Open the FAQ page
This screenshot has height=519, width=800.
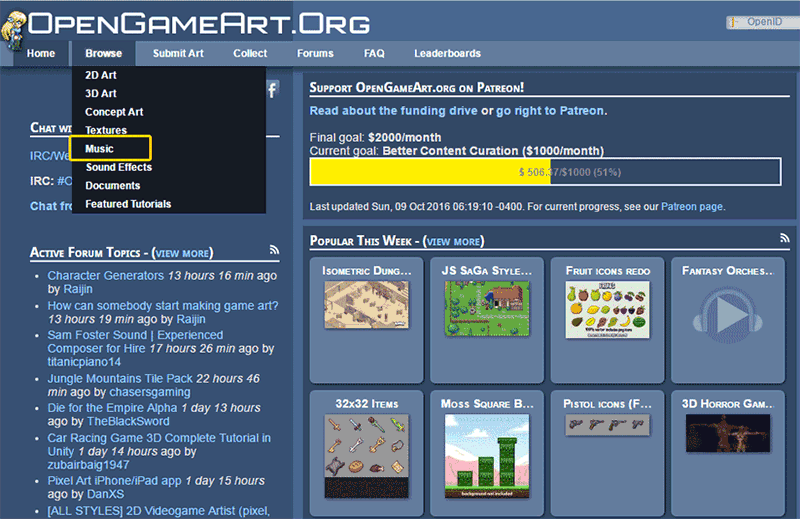click(x=374, y=54)
